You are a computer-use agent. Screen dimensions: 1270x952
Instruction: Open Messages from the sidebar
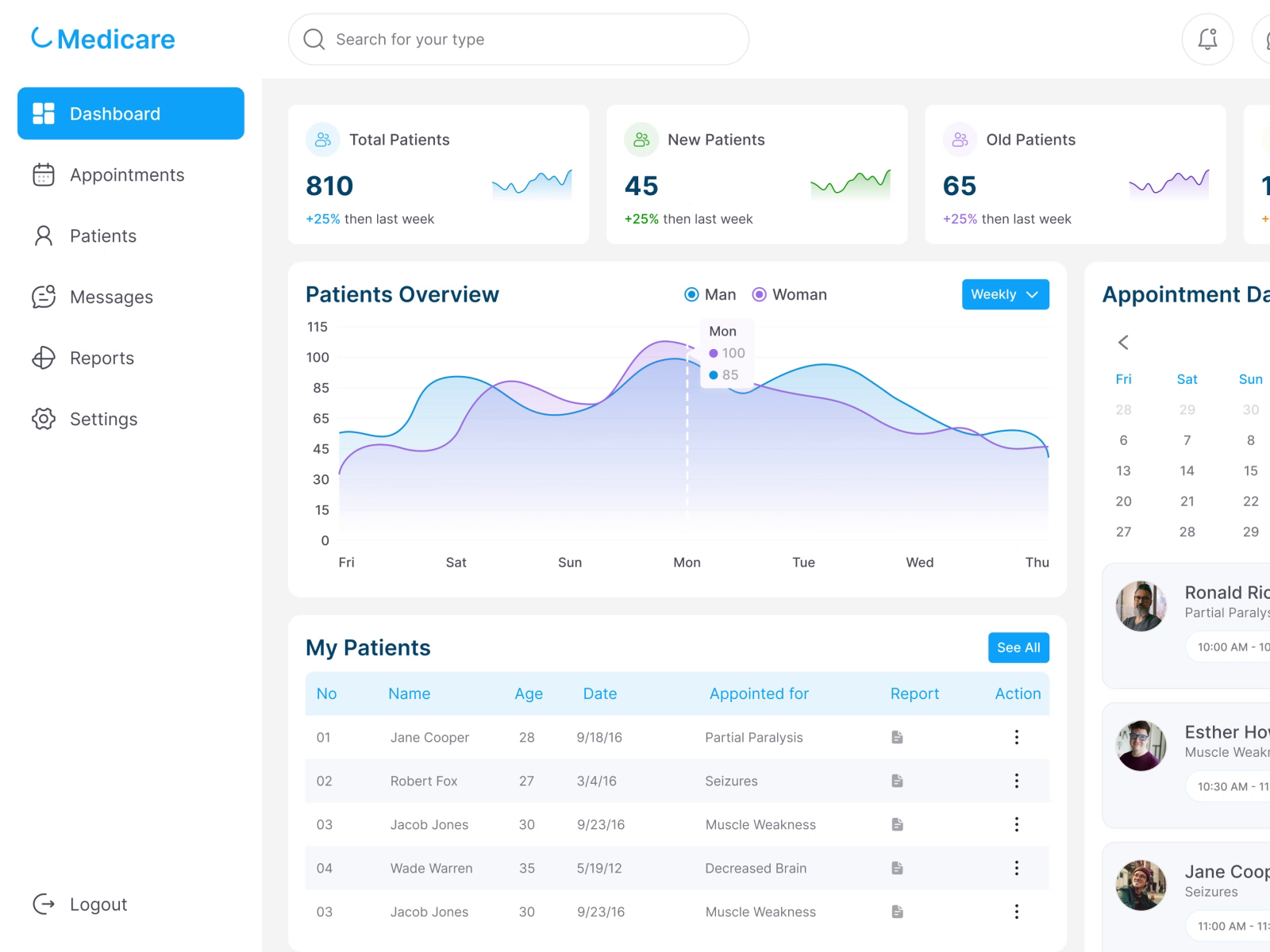(x=111, y=297)
